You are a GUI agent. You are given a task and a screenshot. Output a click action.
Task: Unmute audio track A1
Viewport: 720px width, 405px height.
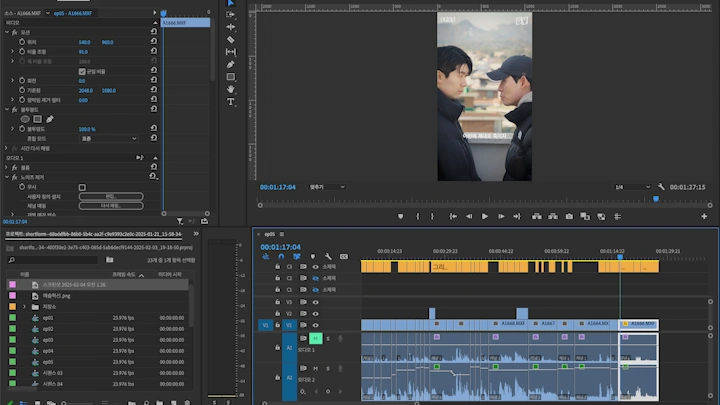[314, 338]
